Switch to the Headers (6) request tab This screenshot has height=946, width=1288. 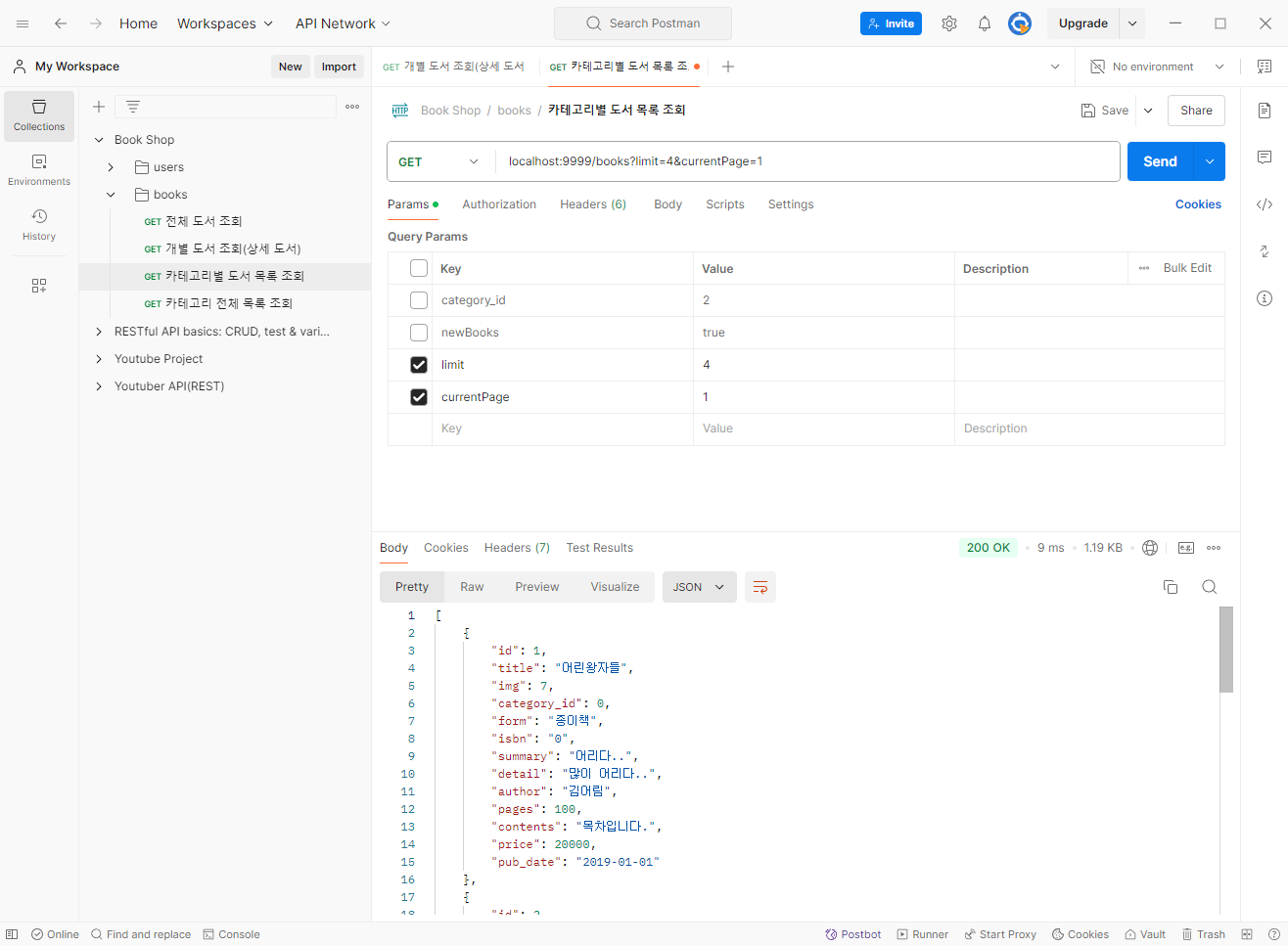[593, 204]
